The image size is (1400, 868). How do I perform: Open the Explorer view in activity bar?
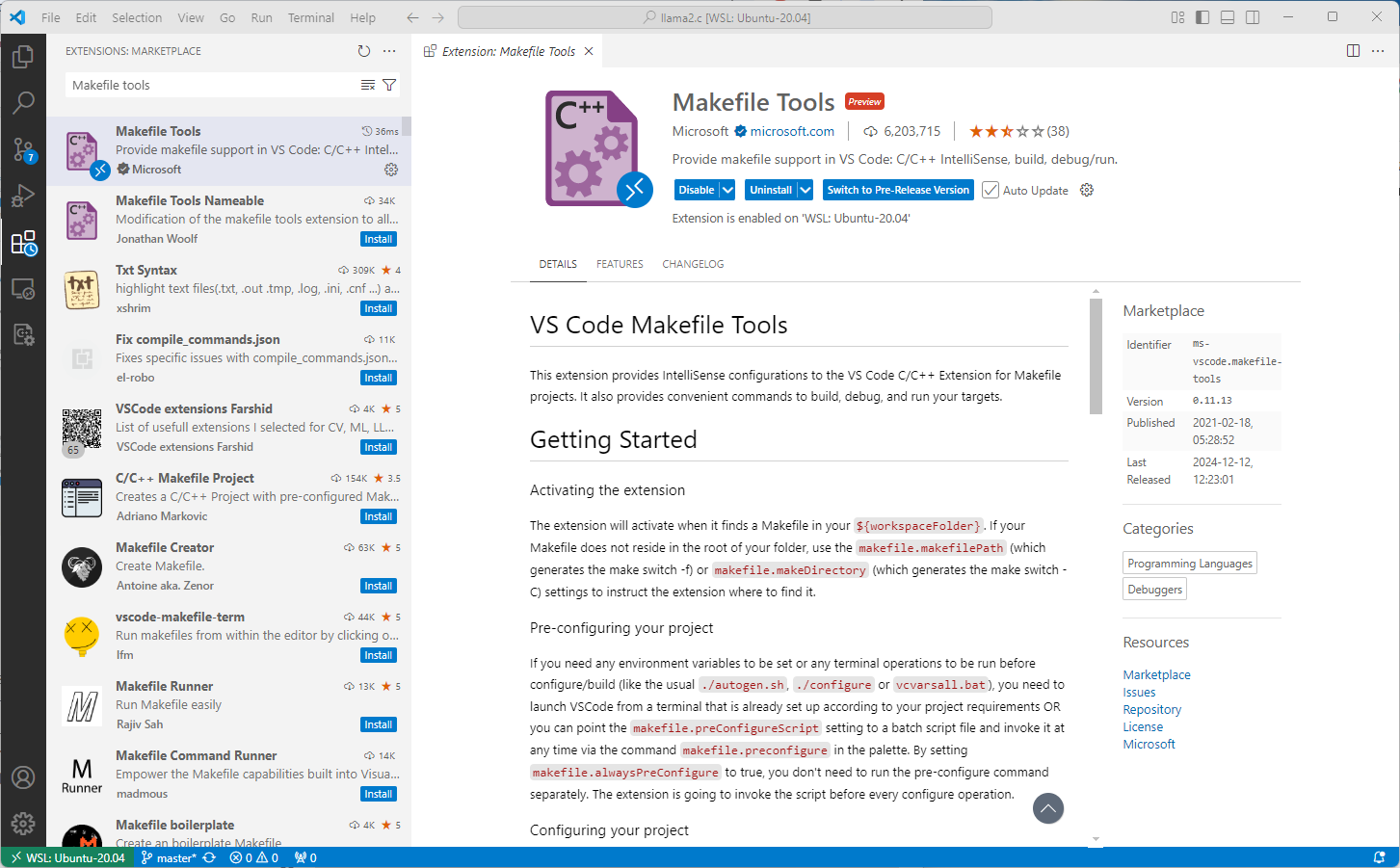(23, 57)
